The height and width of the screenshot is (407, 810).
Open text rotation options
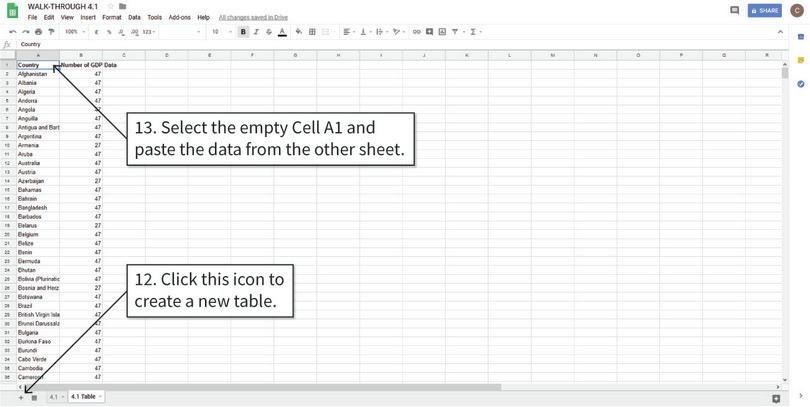tap(398, 32)
